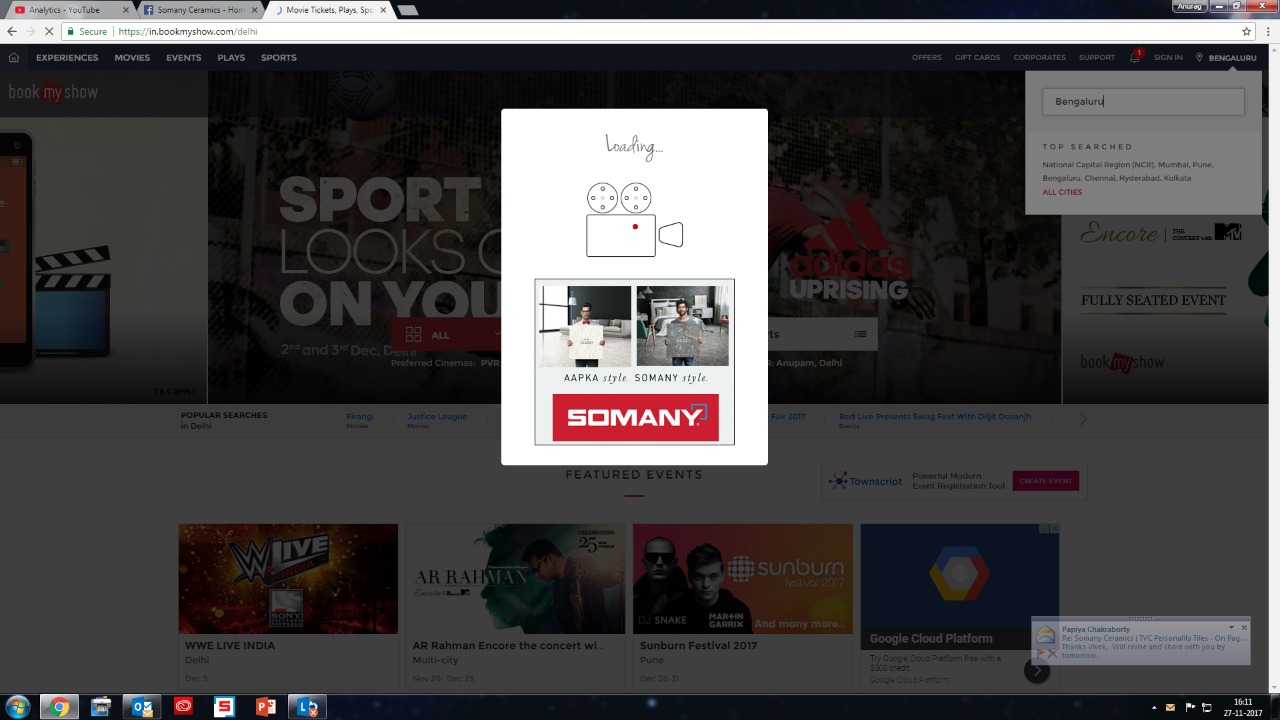Open the WWE Live India event thumbnail
This screenshot has height=720, width=1280.
tap(288, 579)
